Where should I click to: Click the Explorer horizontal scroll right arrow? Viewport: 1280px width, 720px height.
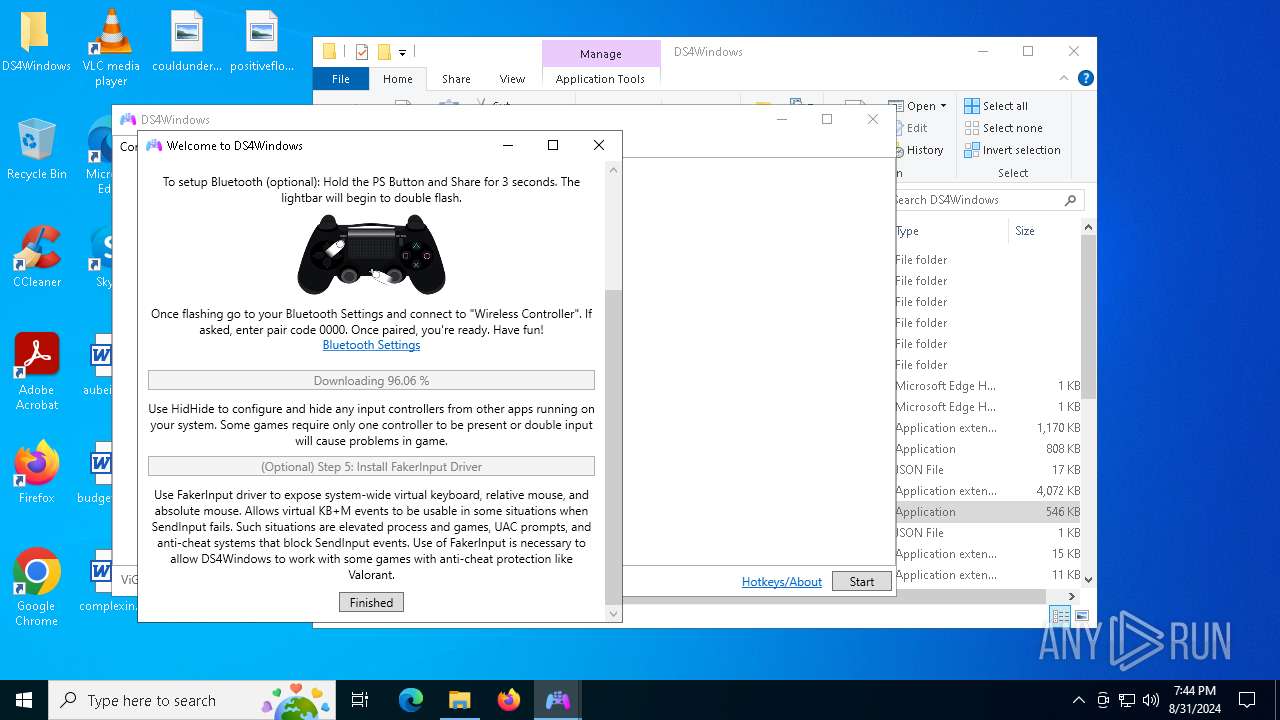[x=1072, y=596]
